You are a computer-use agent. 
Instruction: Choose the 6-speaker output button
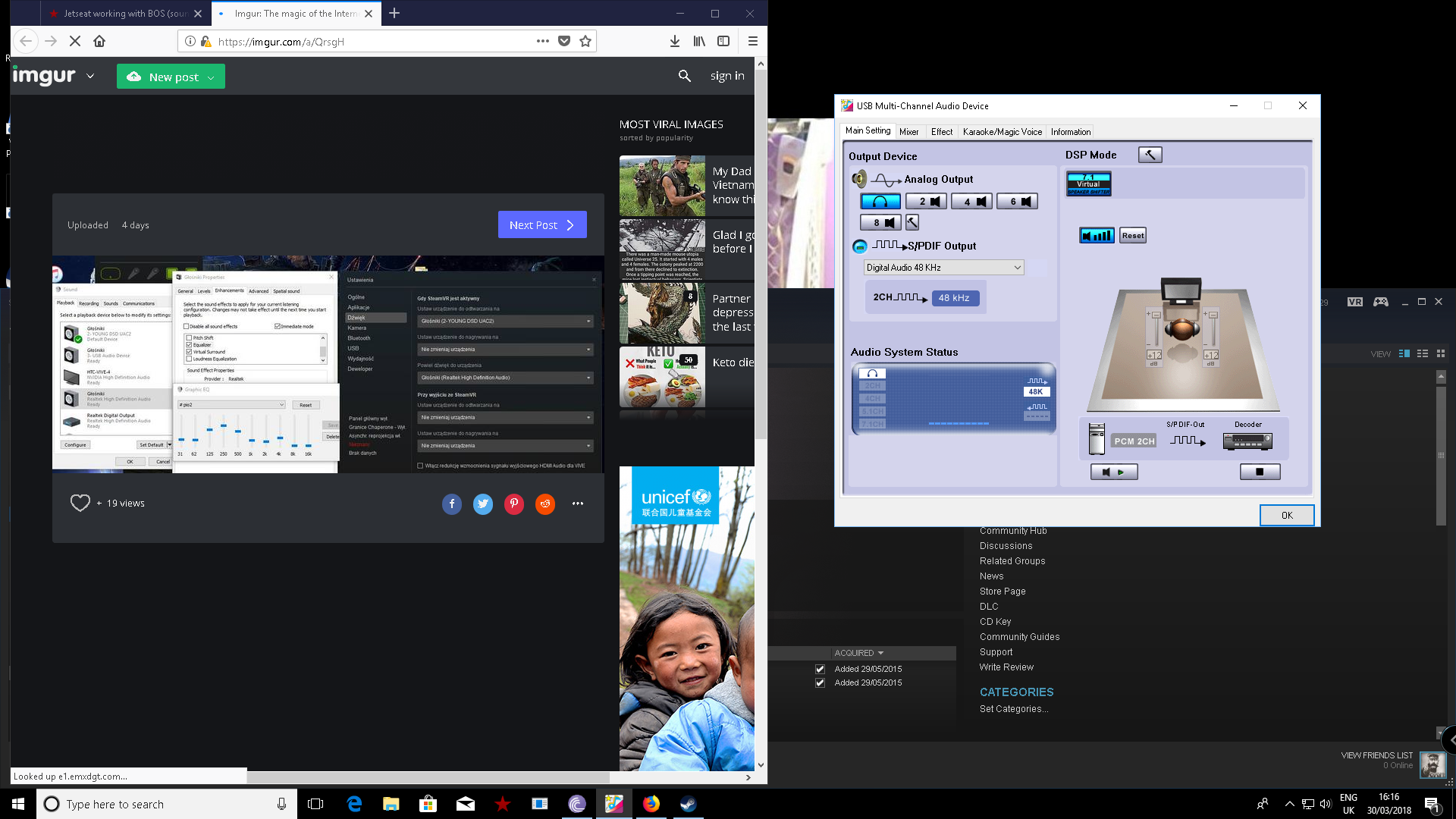point(1017,202)
